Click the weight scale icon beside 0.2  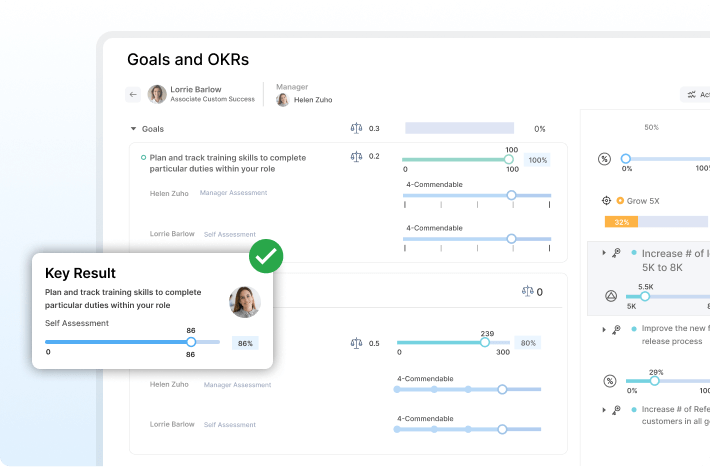356,157
